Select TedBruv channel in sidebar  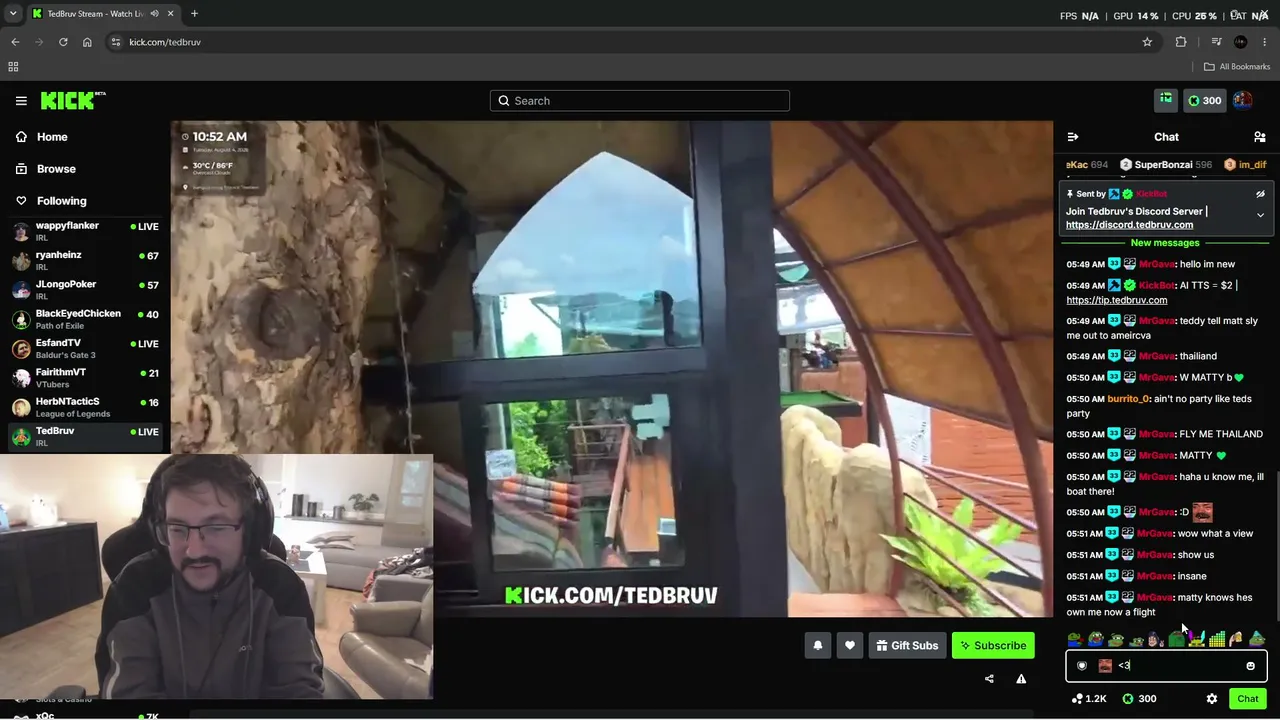pyautogui.click(x=85, y=436)
